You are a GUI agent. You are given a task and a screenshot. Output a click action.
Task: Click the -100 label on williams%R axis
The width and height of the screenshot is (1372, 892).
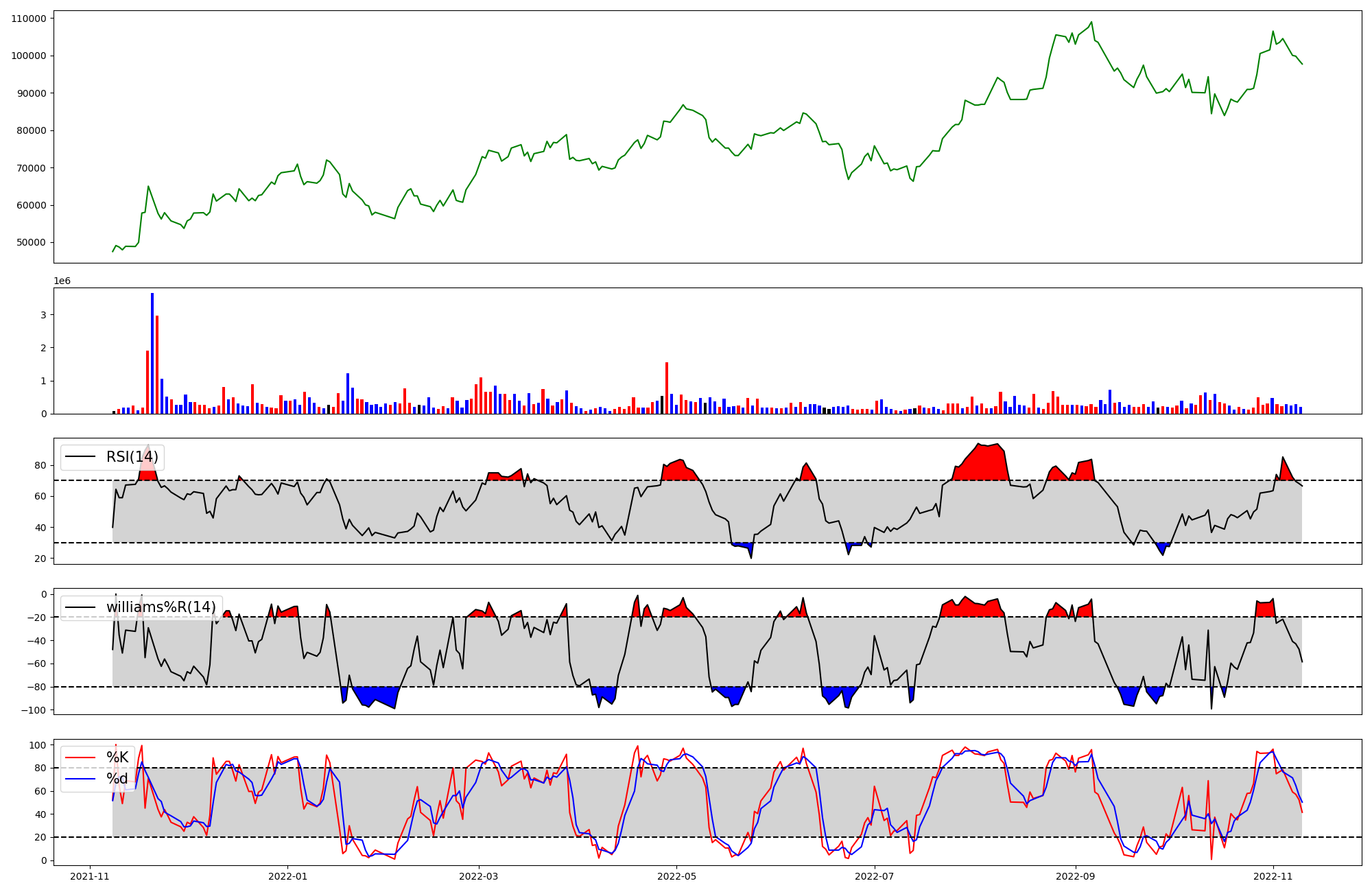coord(34,710)
